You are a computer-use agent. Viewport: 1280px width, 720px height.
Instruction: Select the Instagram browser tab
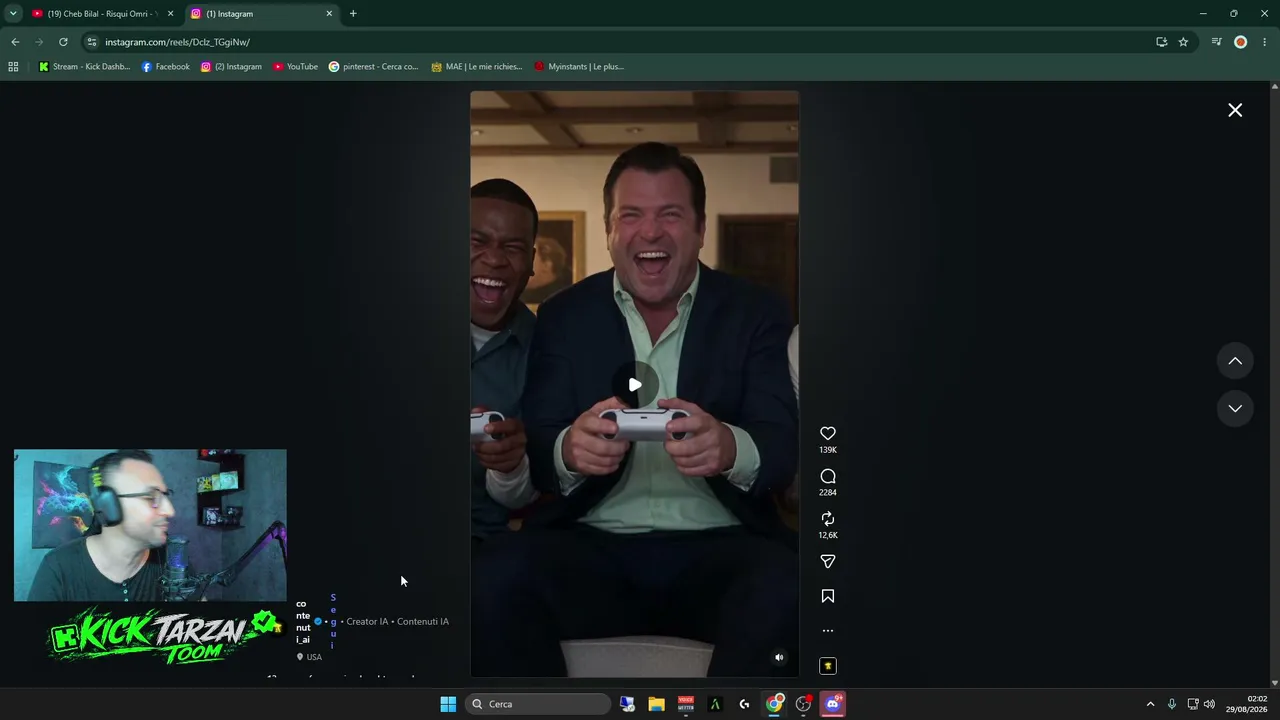tap(262, 14)
